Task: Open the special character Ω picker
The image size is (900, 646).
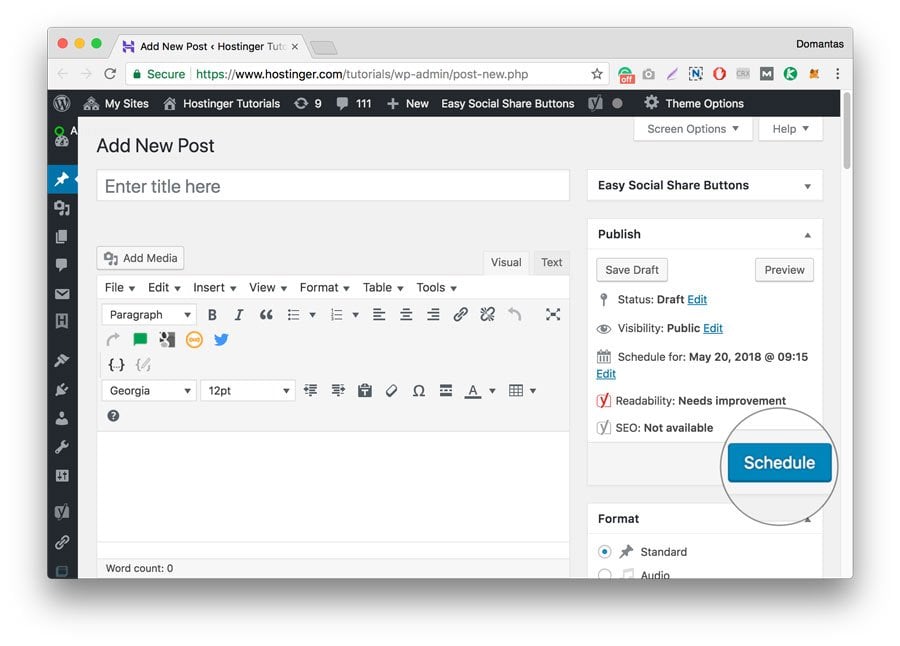Action: (x=418, y=390)
